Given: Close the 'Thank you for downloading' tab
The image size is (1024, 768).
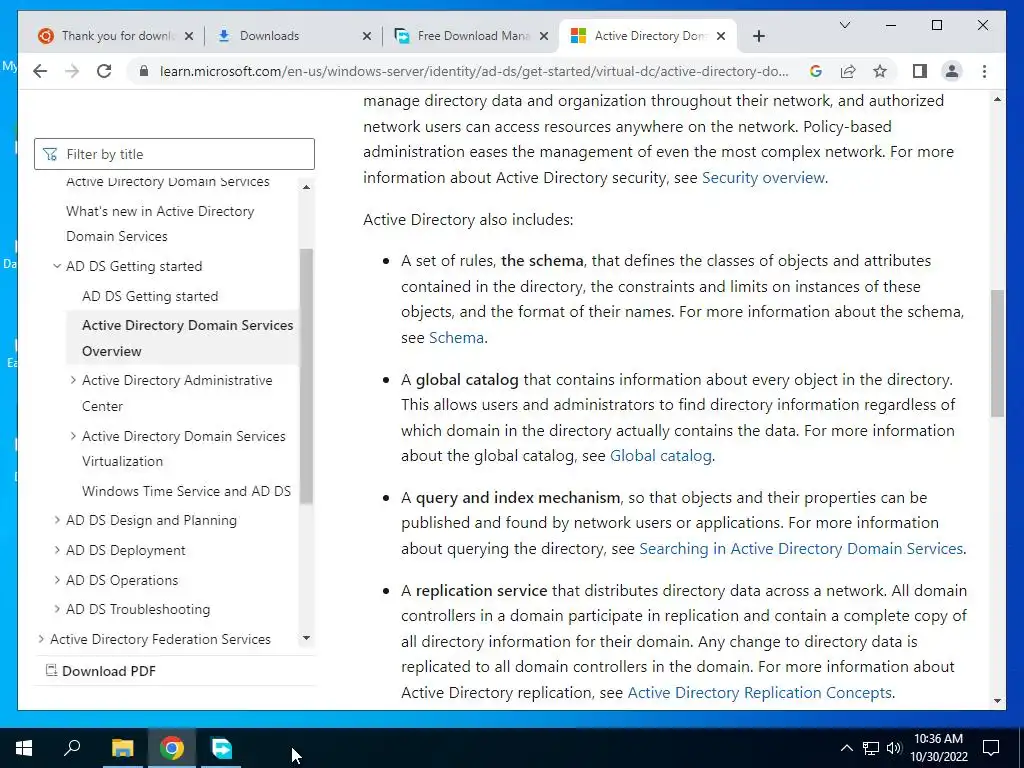Looking at the screenshot, I should (x=189, y=36).
